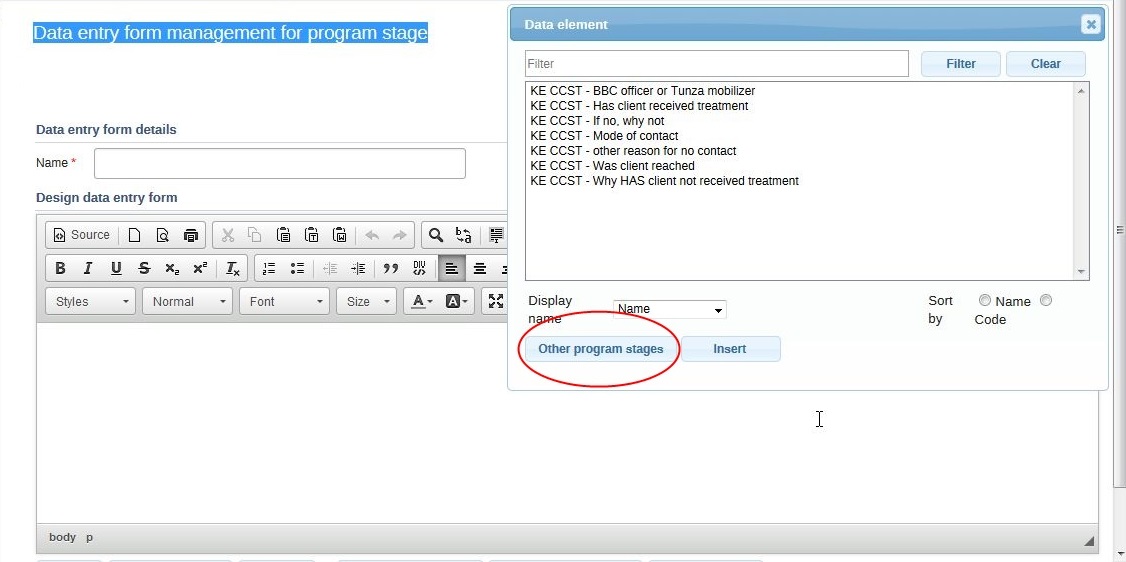Click Paste from Word icon
This screenshot has width=1126, height=562.
(x=340, y=235)
